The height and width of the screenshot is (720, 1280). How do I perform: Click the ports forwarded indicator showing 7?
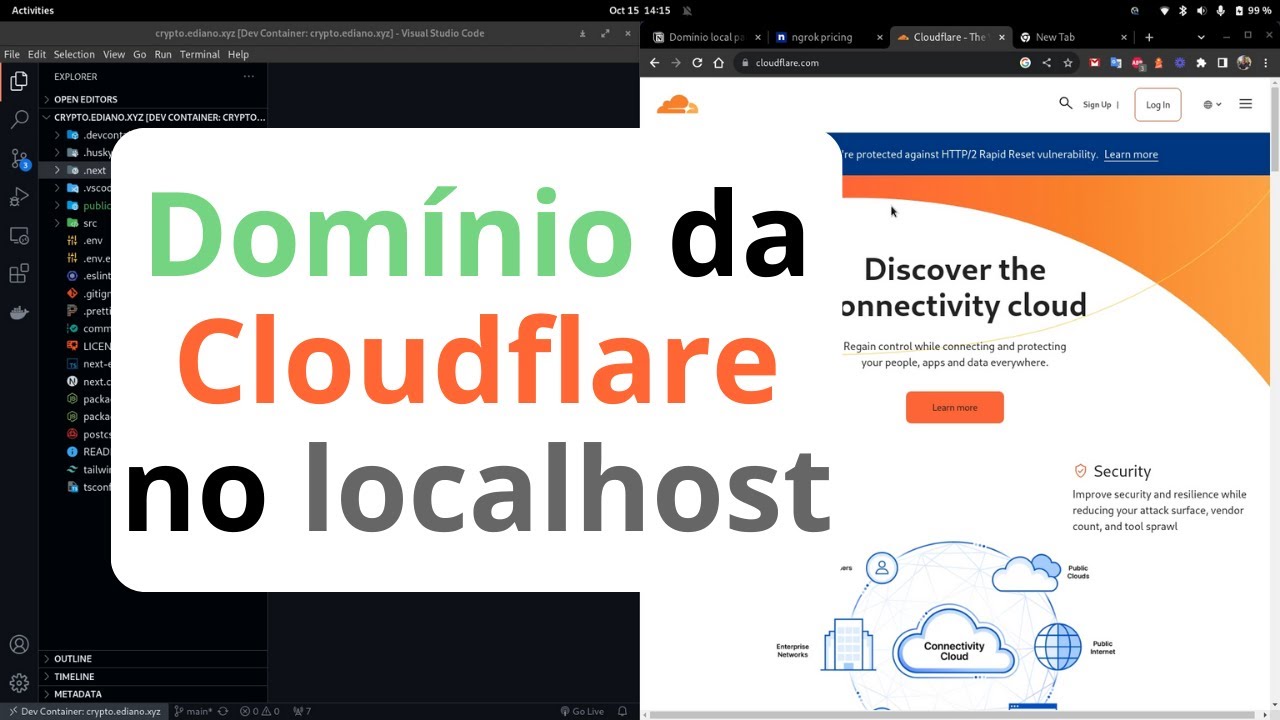(x=302, y=712)
